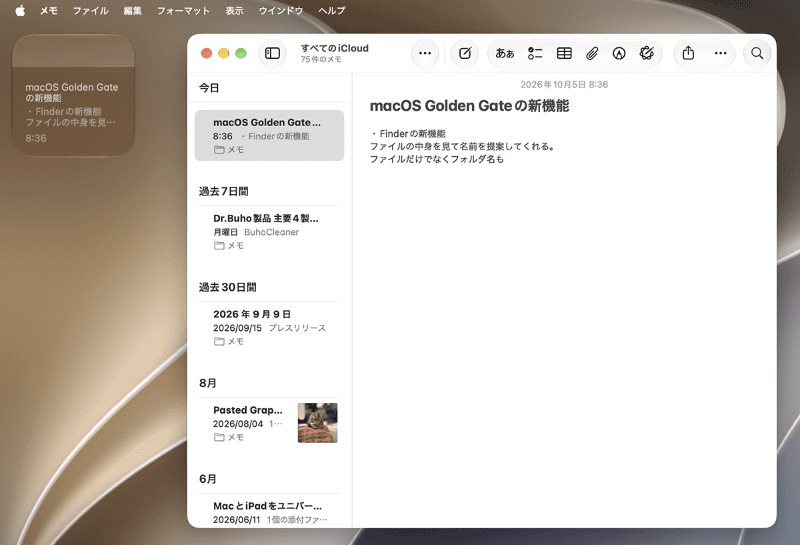Viewport: 800px width, 545px height.
Task: Click line ファイルの中身を見て名前を提案してくれる
Action: [x=462, y=146]
